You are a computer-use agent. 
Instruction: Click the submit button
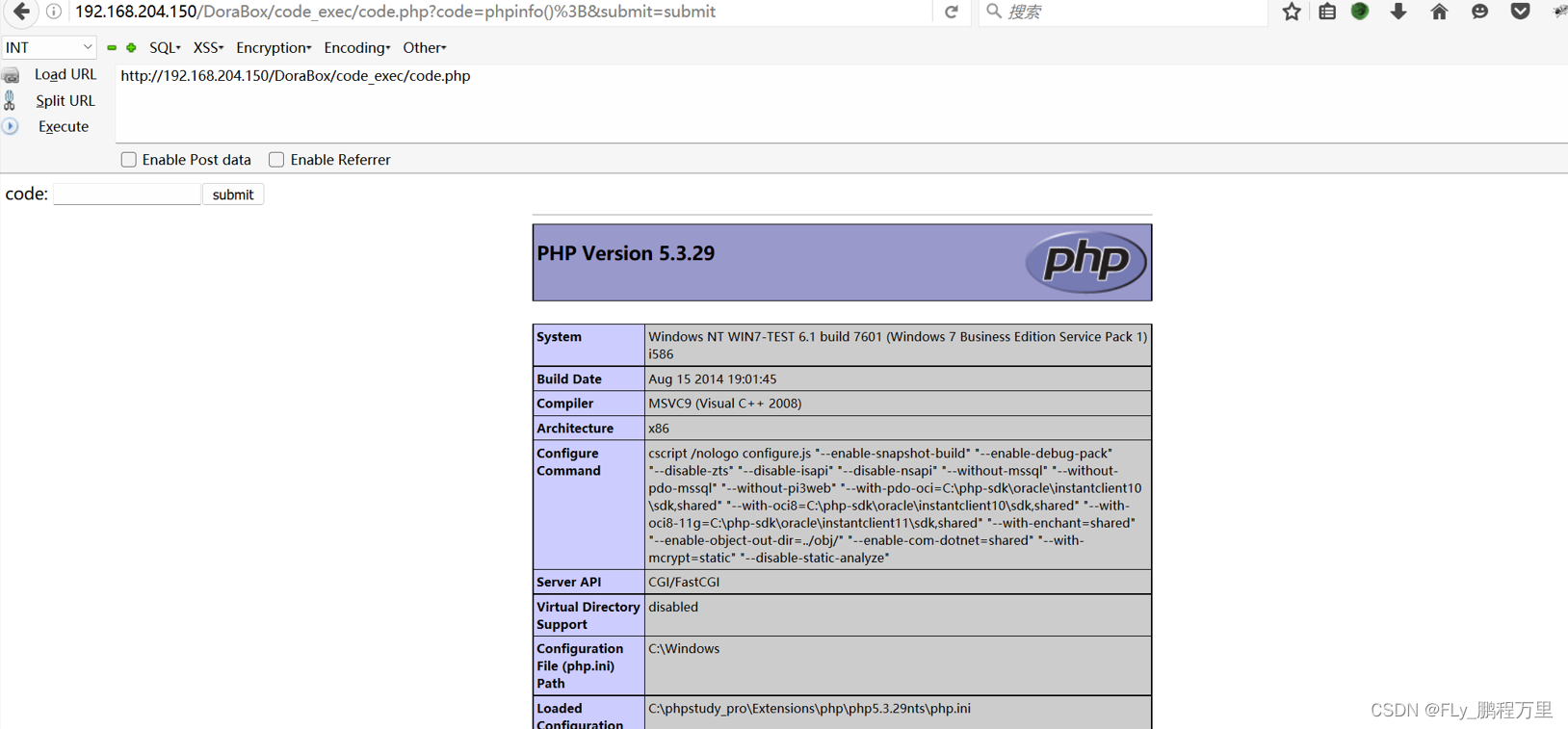[233, 195]
